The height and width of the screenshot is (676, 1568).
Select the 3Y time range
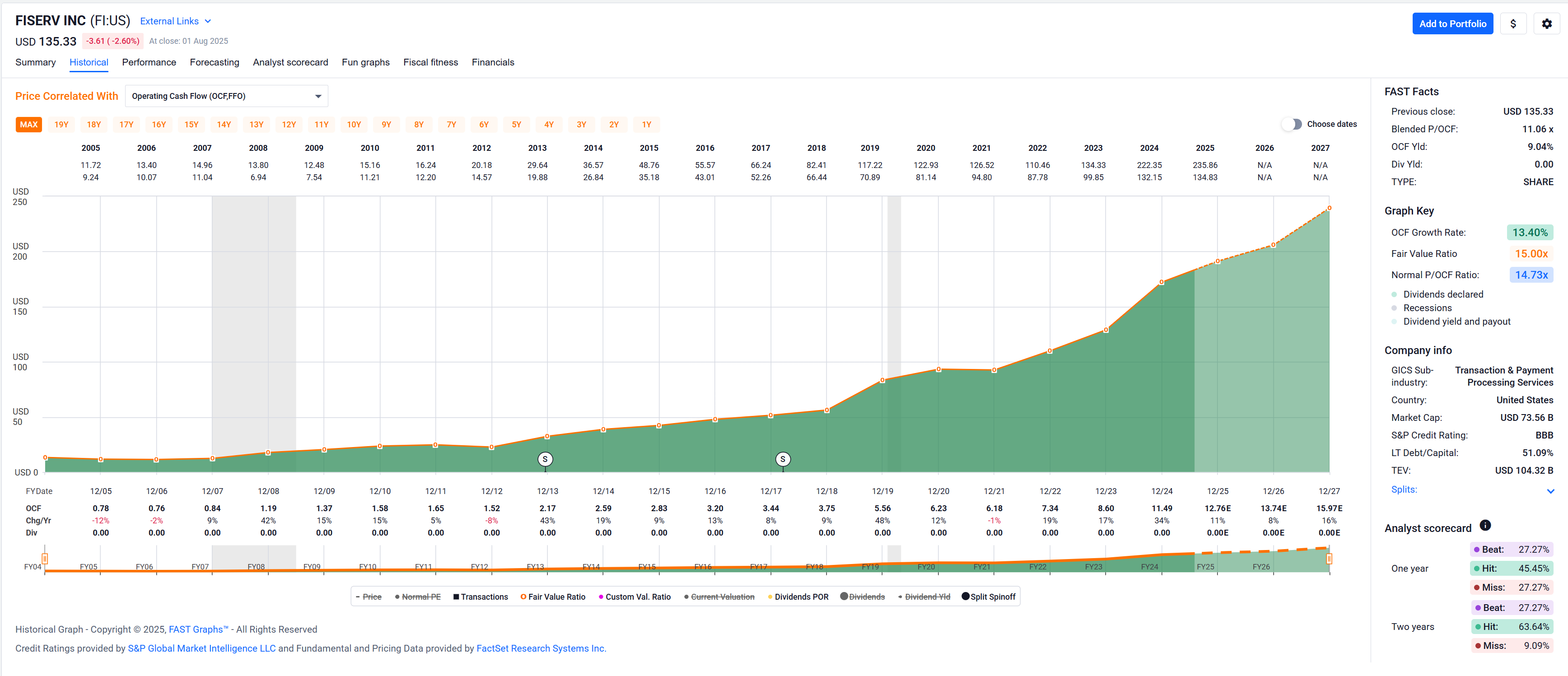581,125
